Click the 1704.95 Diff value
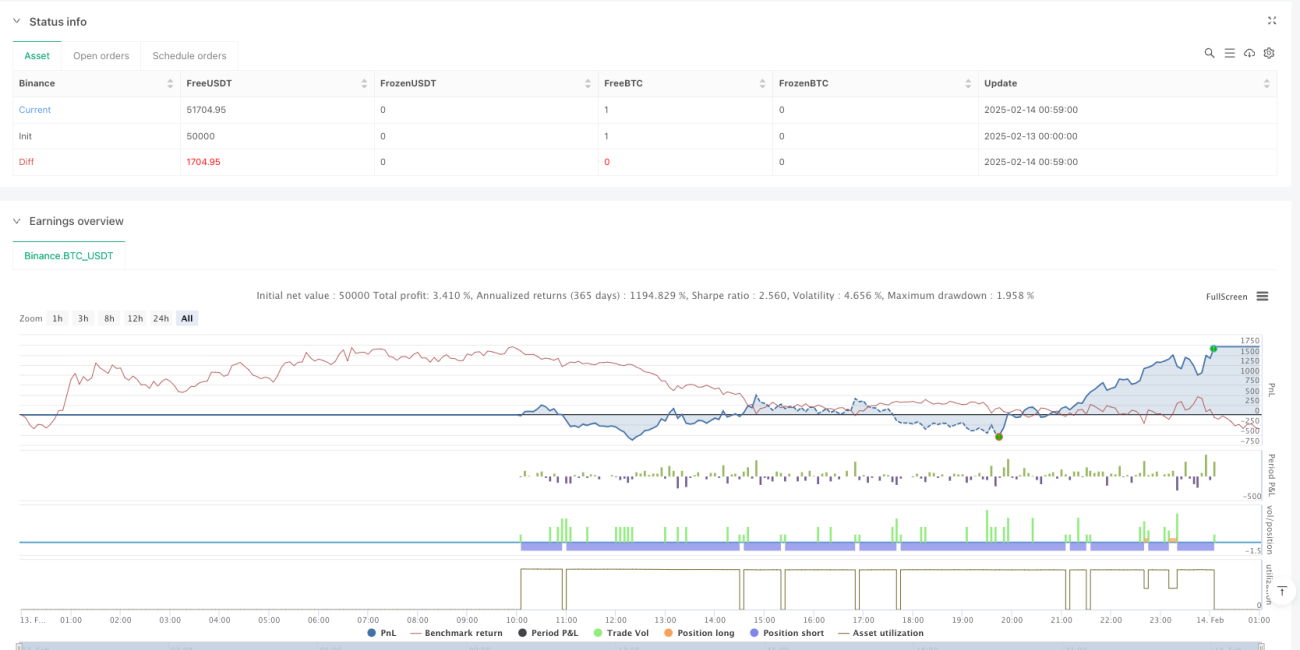The image size is (1300, 650). 203,162
